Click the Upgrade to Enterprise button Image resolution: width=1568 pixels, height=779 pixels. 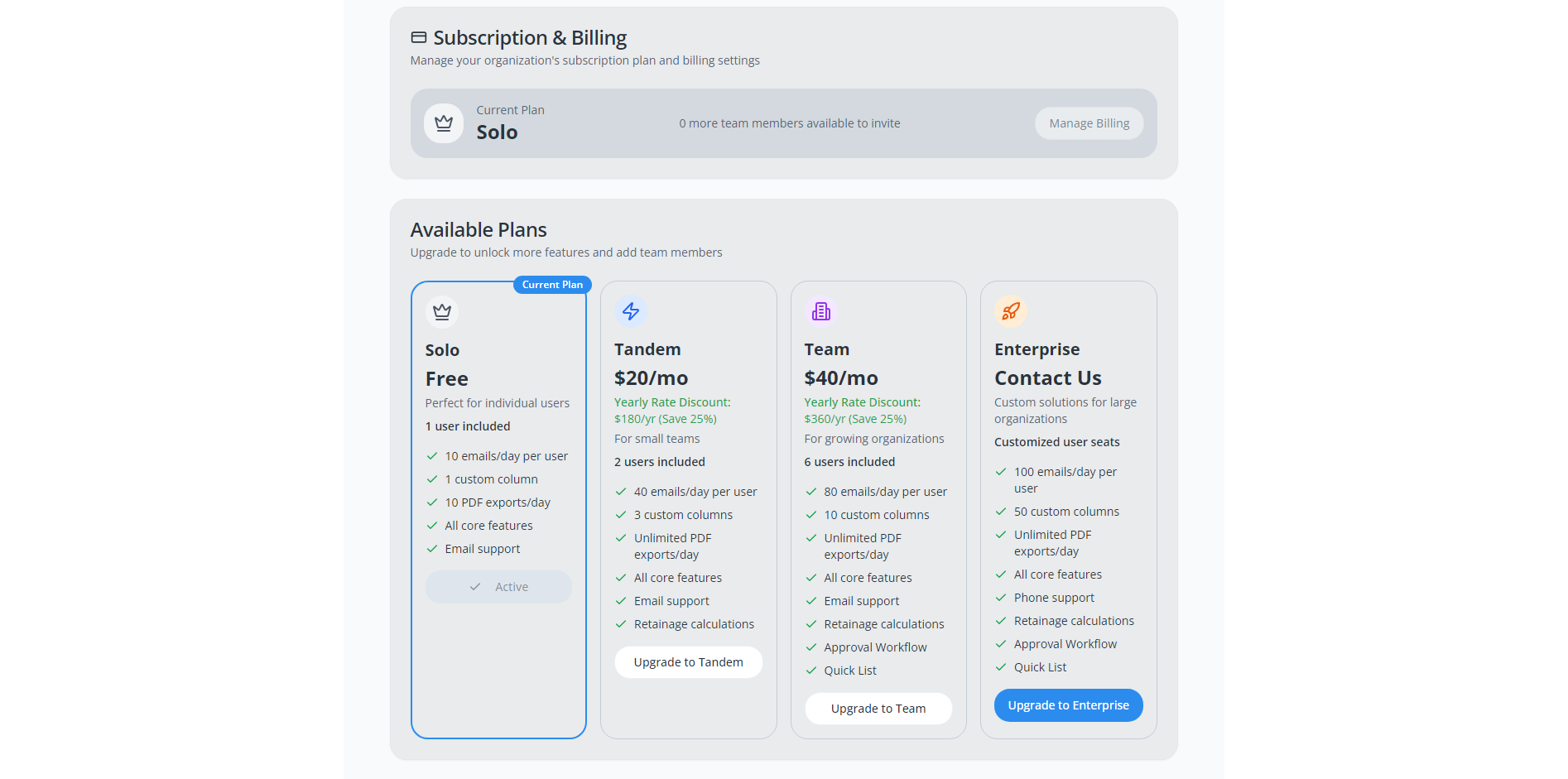pos(1068,704)
